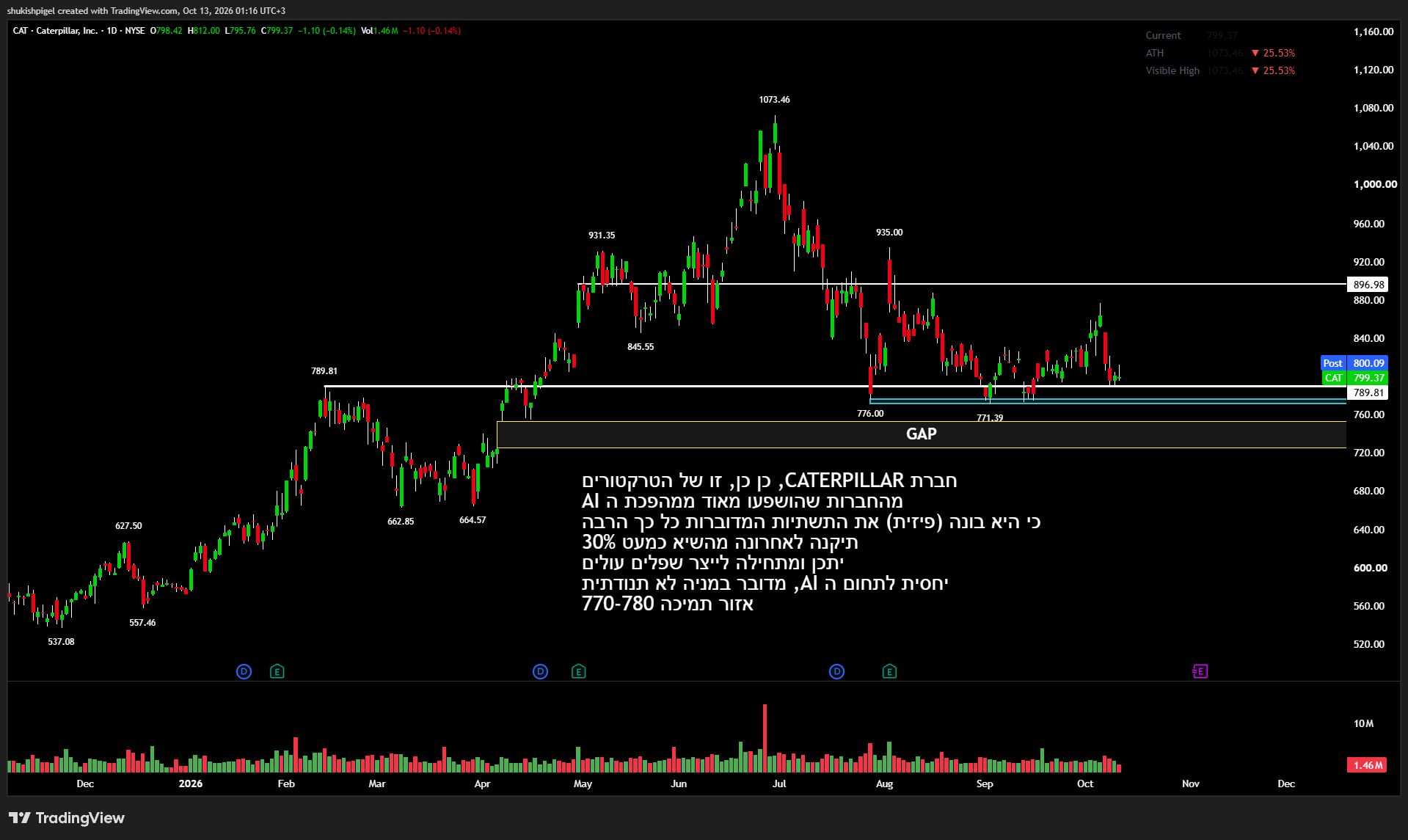
Task: Click the CAT Caterpillar, Inc. symbol title
Action: (55, 31)
